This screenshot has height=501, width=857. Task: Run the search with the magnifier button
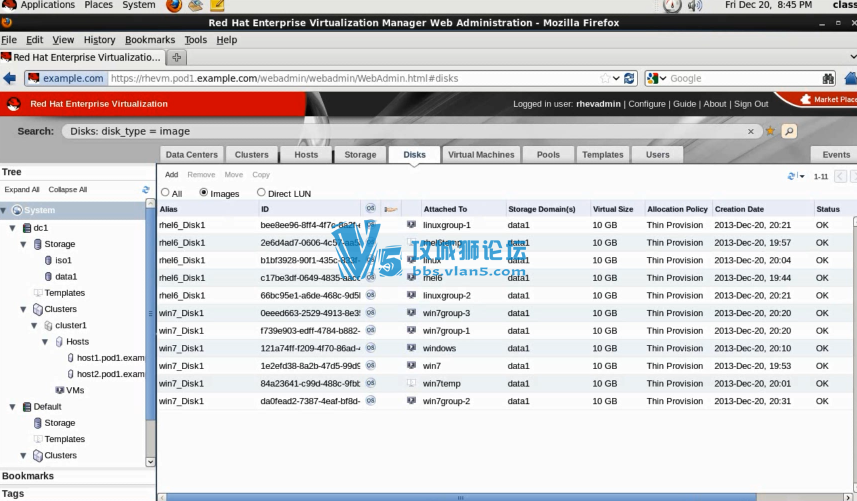789,131
